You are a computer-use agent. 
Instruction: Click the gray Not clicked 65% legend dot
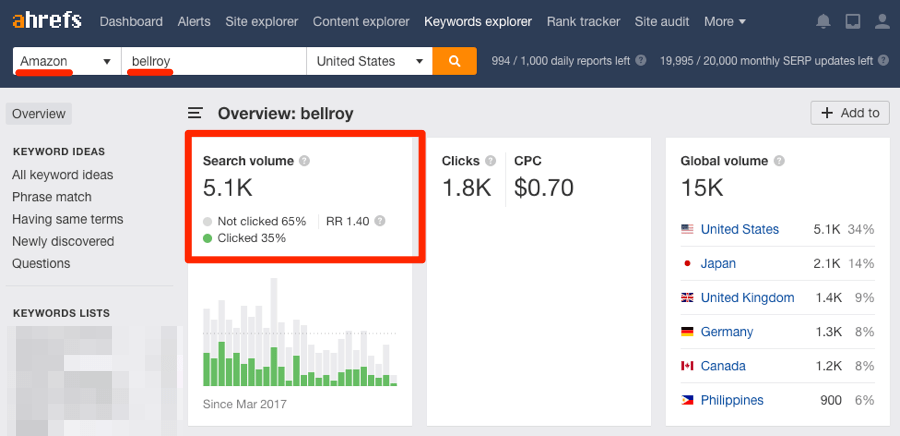tap(207, 221)
